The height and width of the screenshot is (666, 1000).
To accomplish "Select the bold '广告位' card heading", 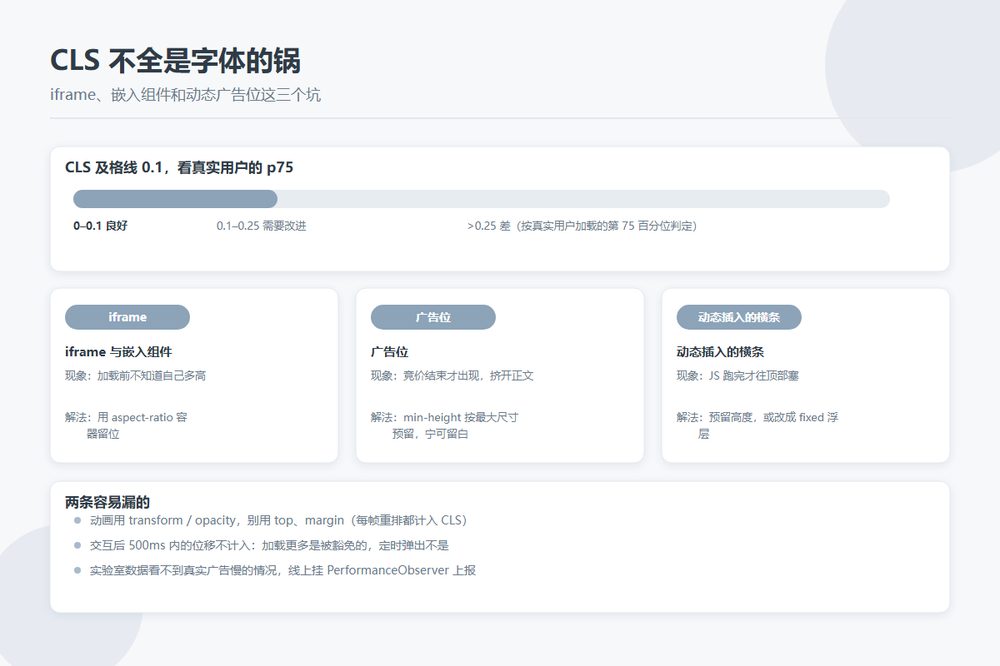I will pyautogui.click(x=390, y=352).
